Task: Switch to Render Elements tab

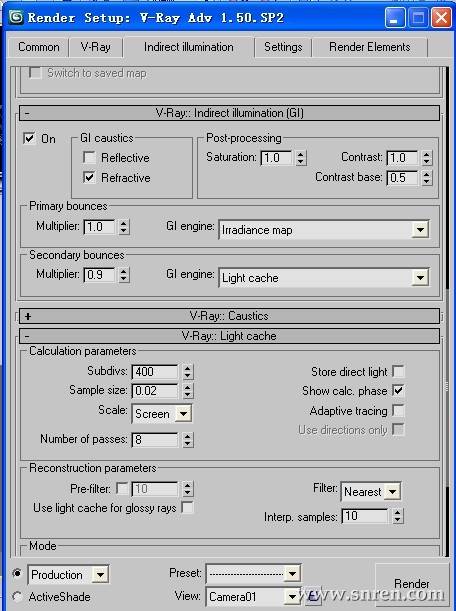Action: click(369, 47)
